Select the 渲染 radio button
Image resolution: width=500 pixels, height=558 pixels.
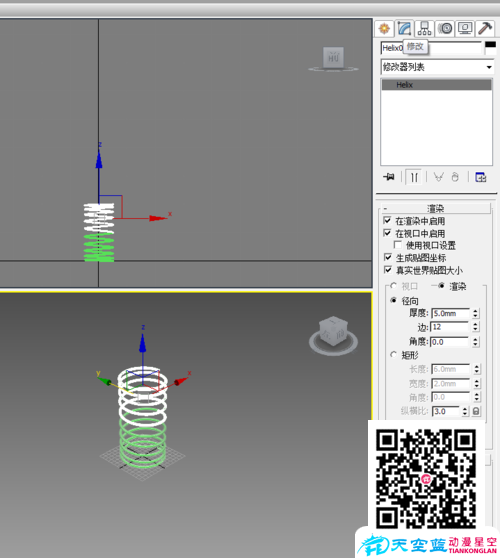point(441,286)
